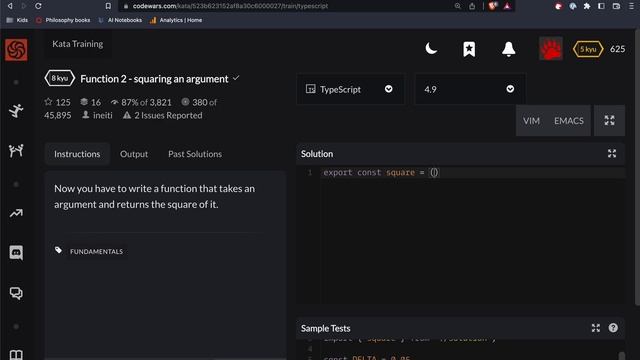Screen dimensions: 640x360
Task: Open the TypeScript language dropdown
Action: (350, 89)
